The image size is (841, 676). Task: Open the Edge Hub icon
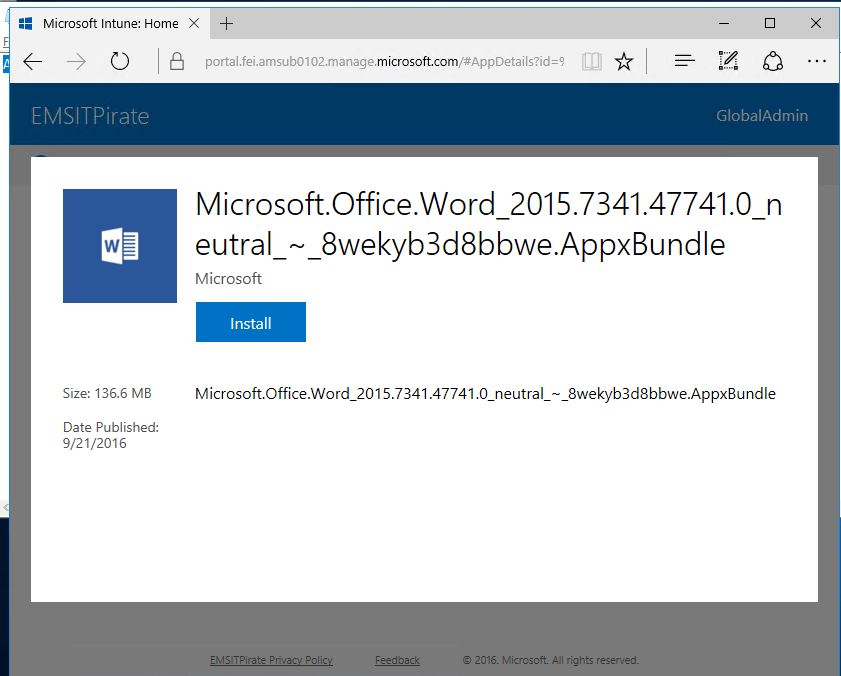684,61
